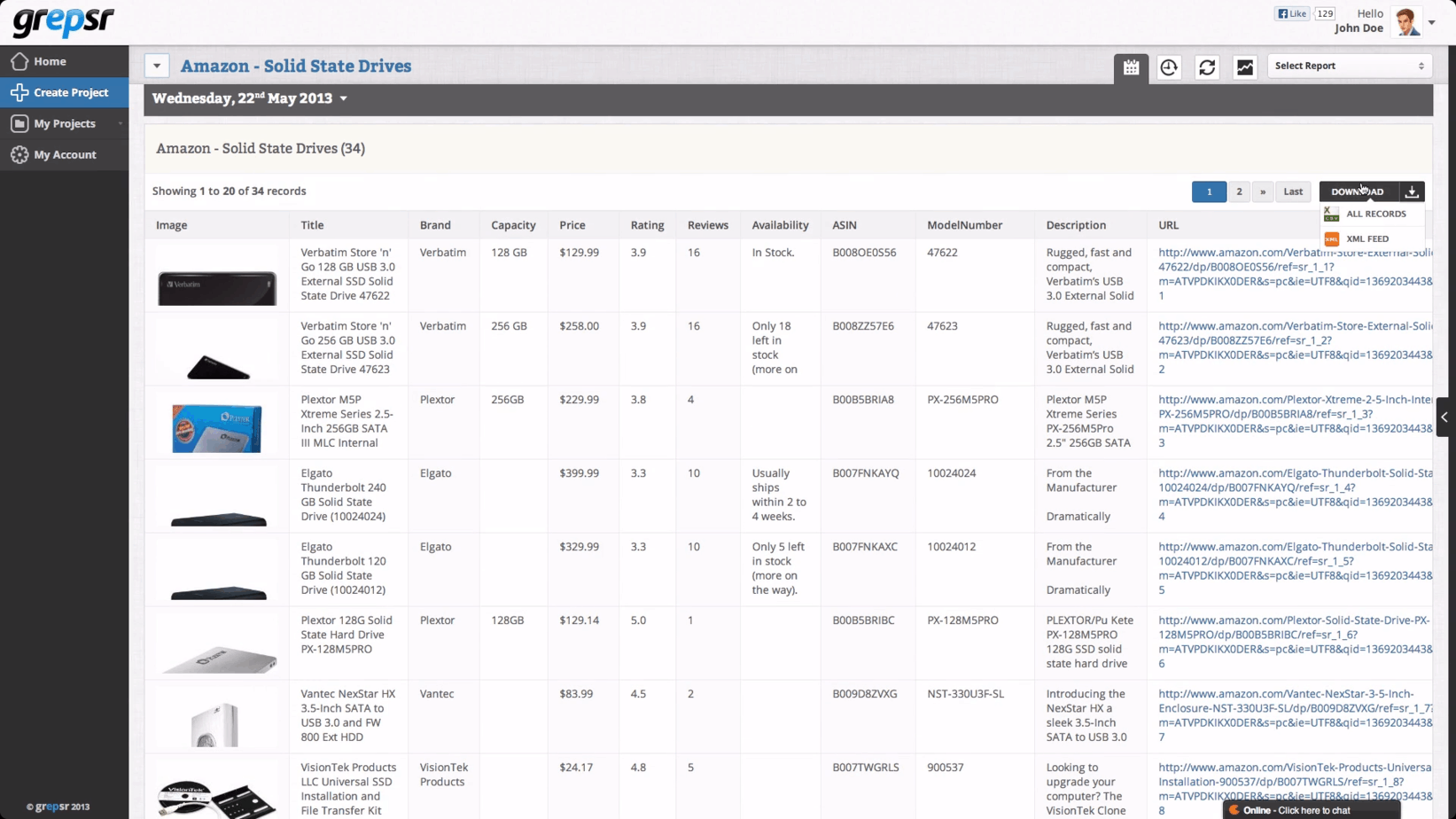Click the Price column header
The image size is (1456, 819).
pos(572,225)
